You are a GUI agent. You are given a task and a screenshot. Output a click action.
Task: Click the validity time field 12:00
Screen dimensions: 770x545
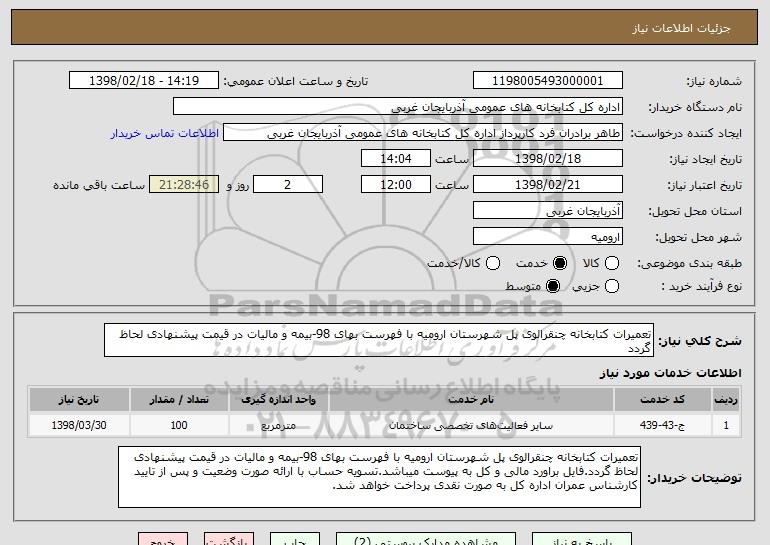[396, 185]
